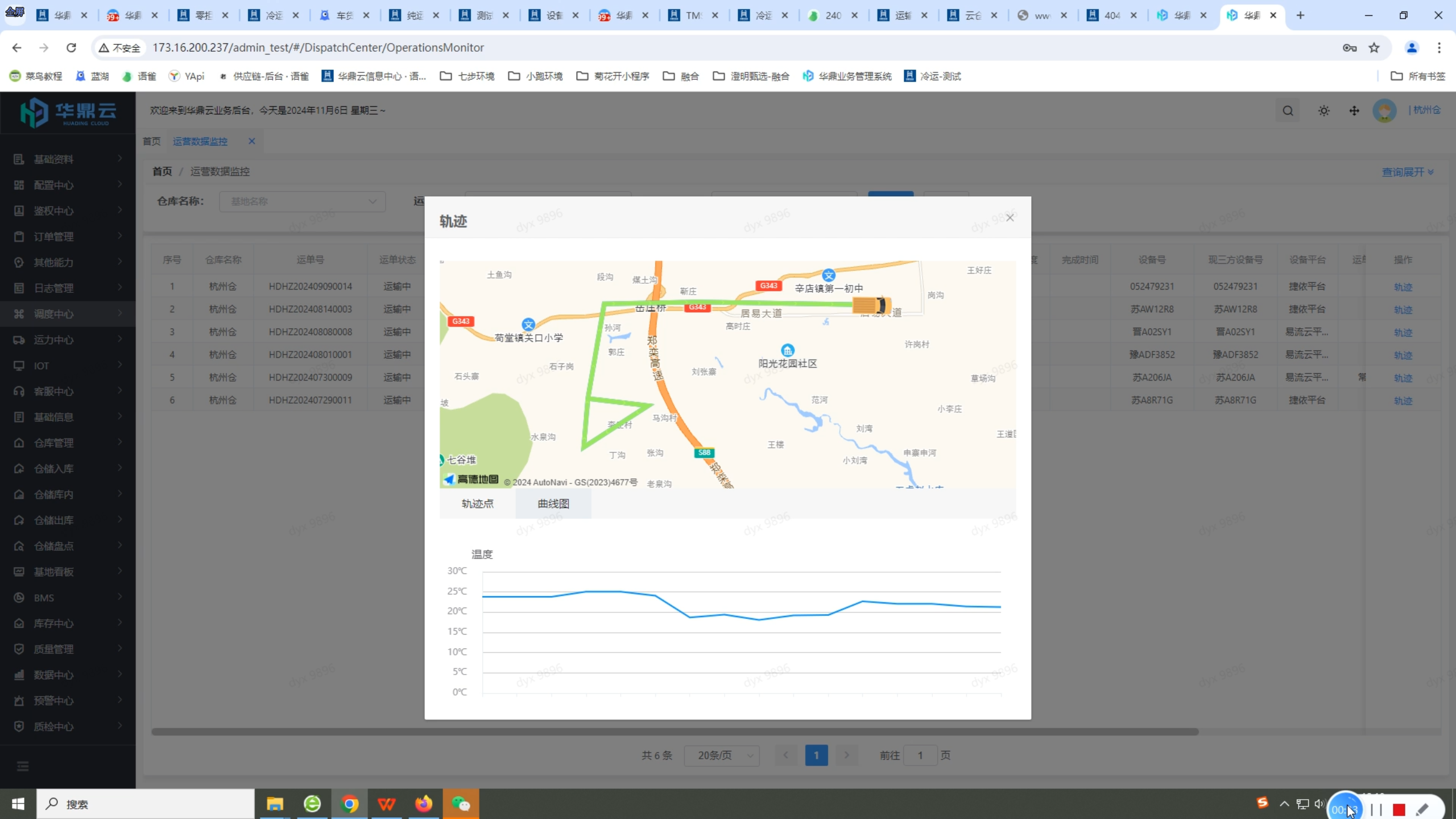This screenshot has width=1456, height=819.
Task: Click the page jump input field
Action: click(x=920, y=755)
